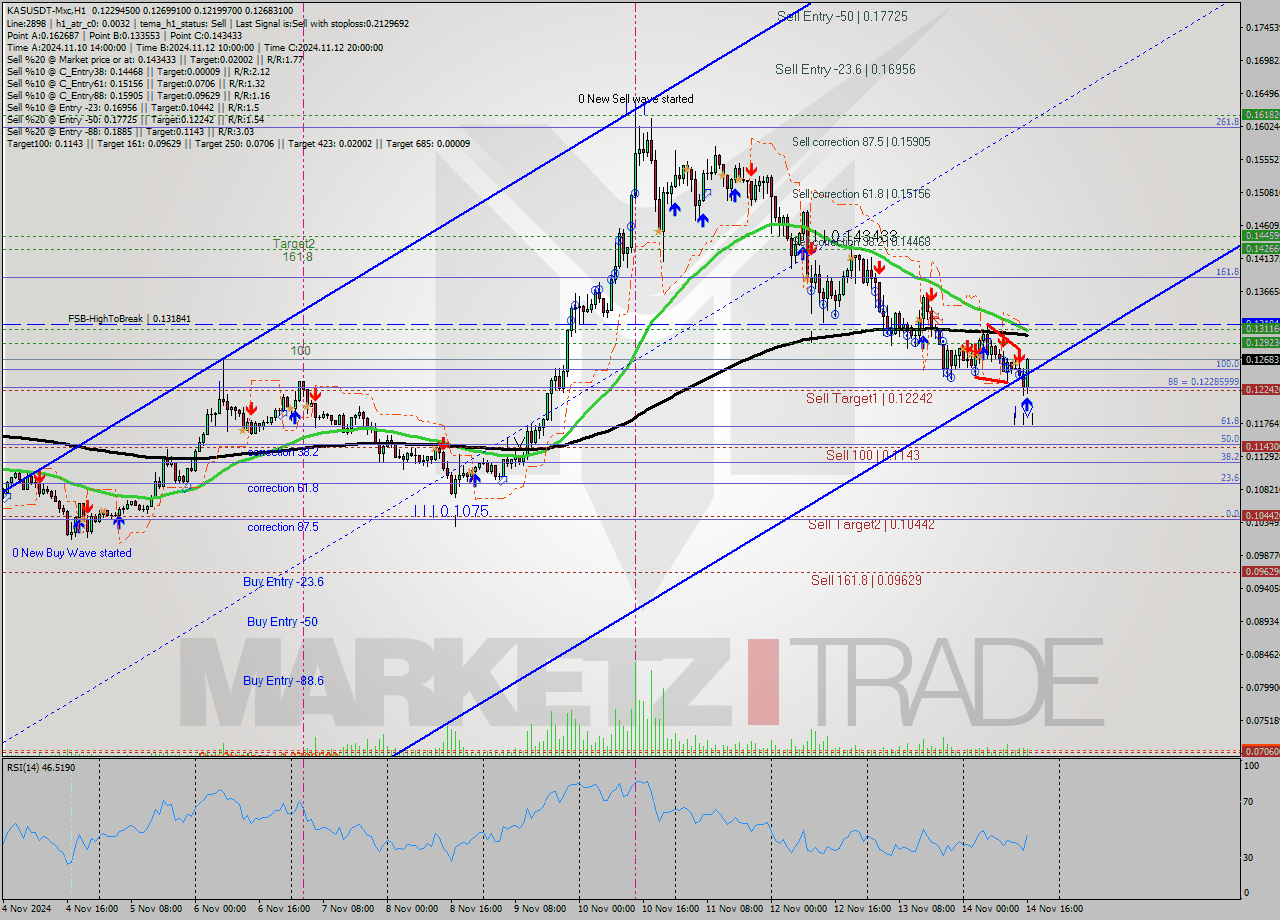1280x920 pixels.
Task: Click the '14 Nov 16:00' time axis label
Action: coord(1054,909)
